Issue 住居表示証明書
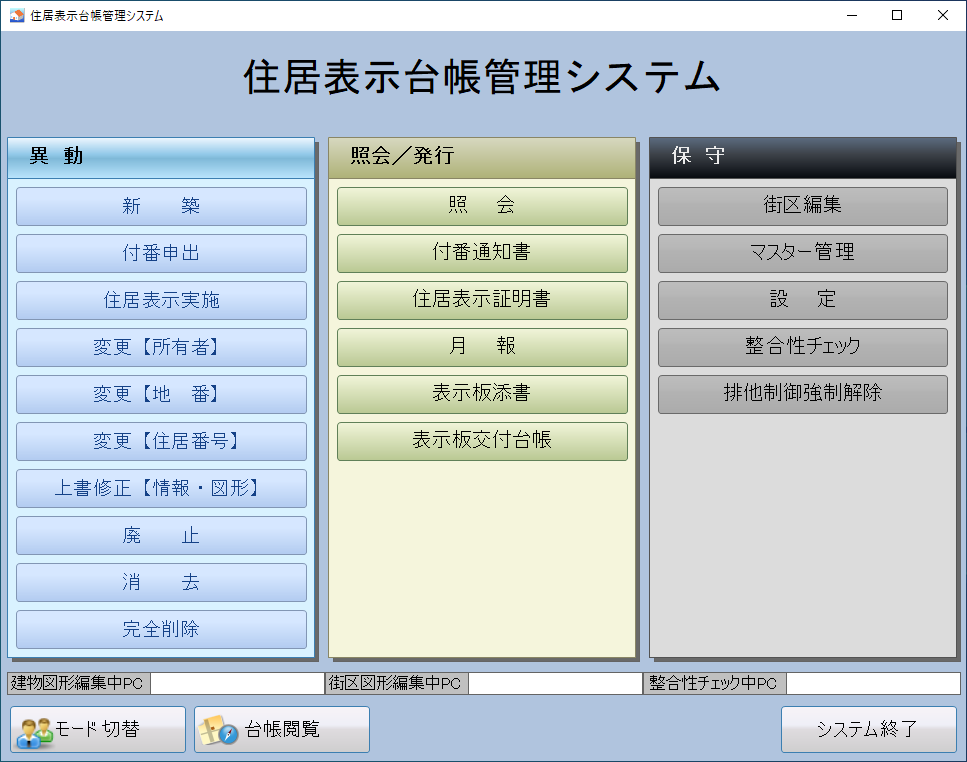 coord(482,300)
